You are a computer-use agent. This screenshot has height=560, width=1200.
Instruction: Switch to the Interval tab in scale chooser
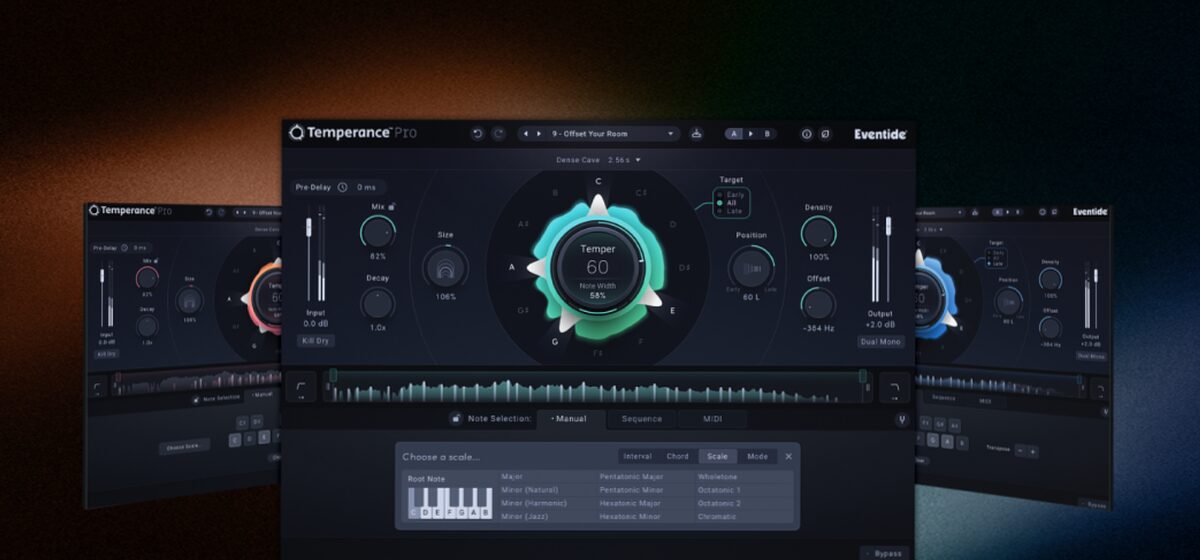click(637, 456)
